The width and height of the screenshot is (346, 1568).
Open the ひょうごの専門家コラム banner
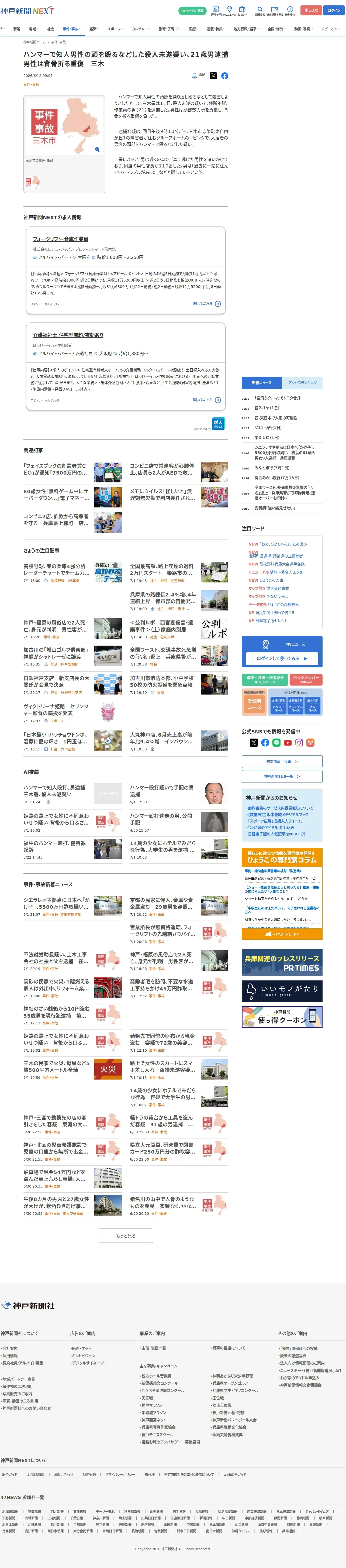coord(282,894)
